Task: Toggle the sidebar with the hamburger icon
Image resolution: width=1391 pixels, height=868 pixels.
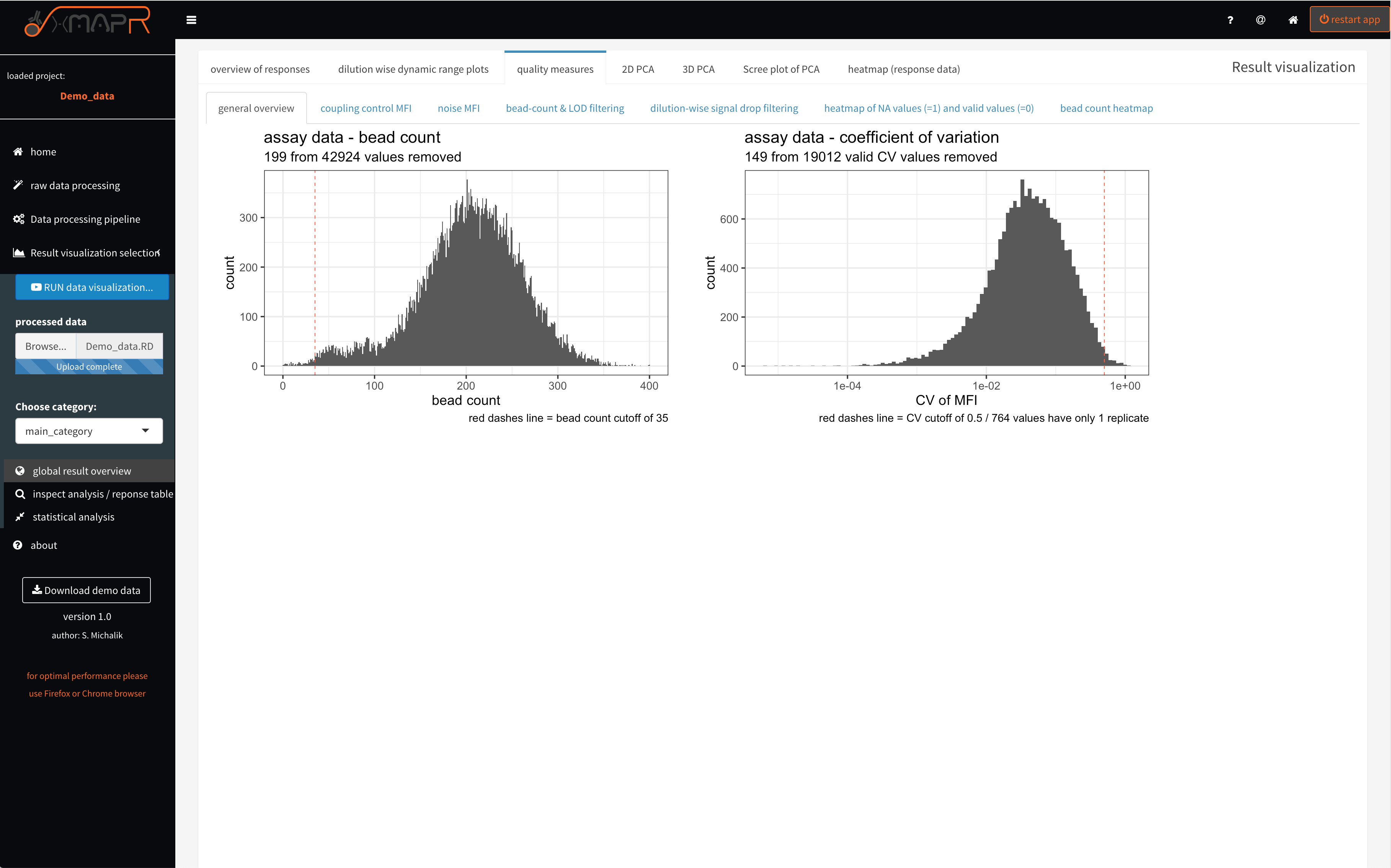Action: coord(192,20)
